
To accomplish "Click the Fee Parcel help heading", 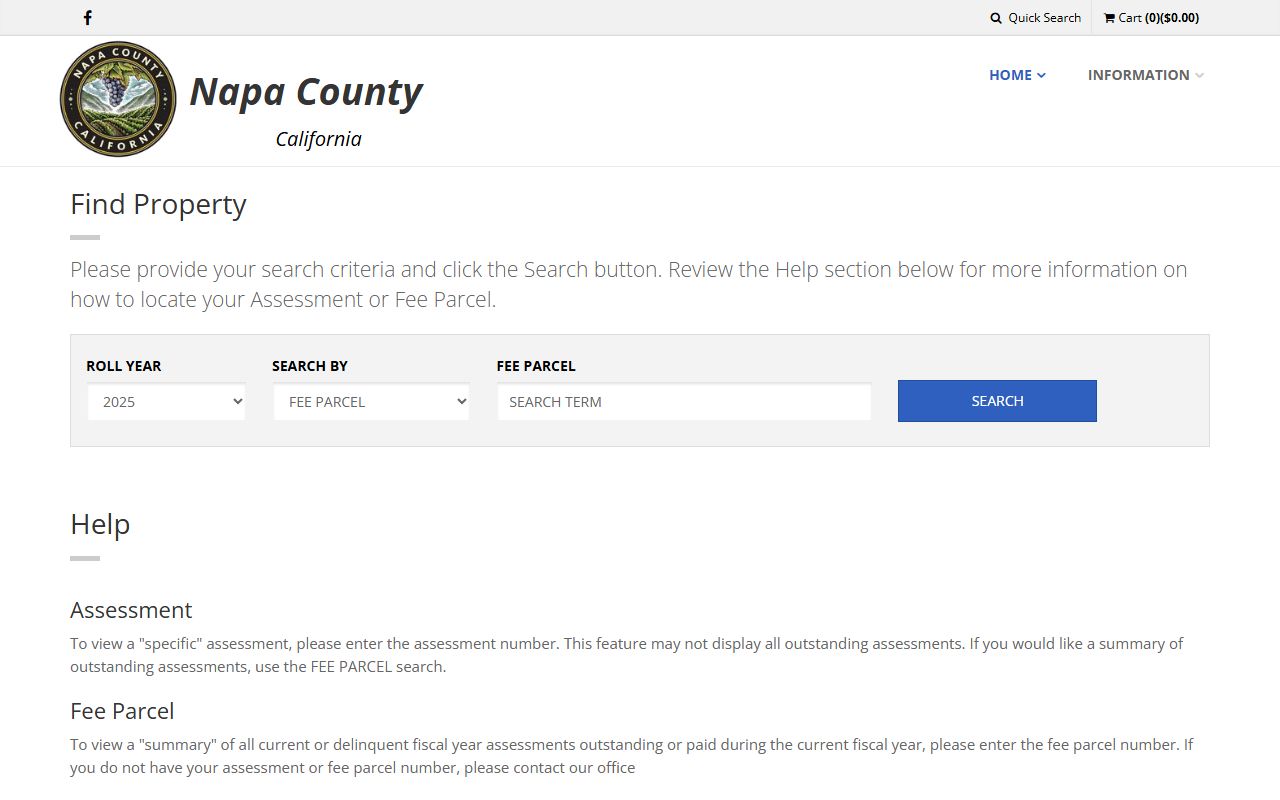I will (122, 711).
